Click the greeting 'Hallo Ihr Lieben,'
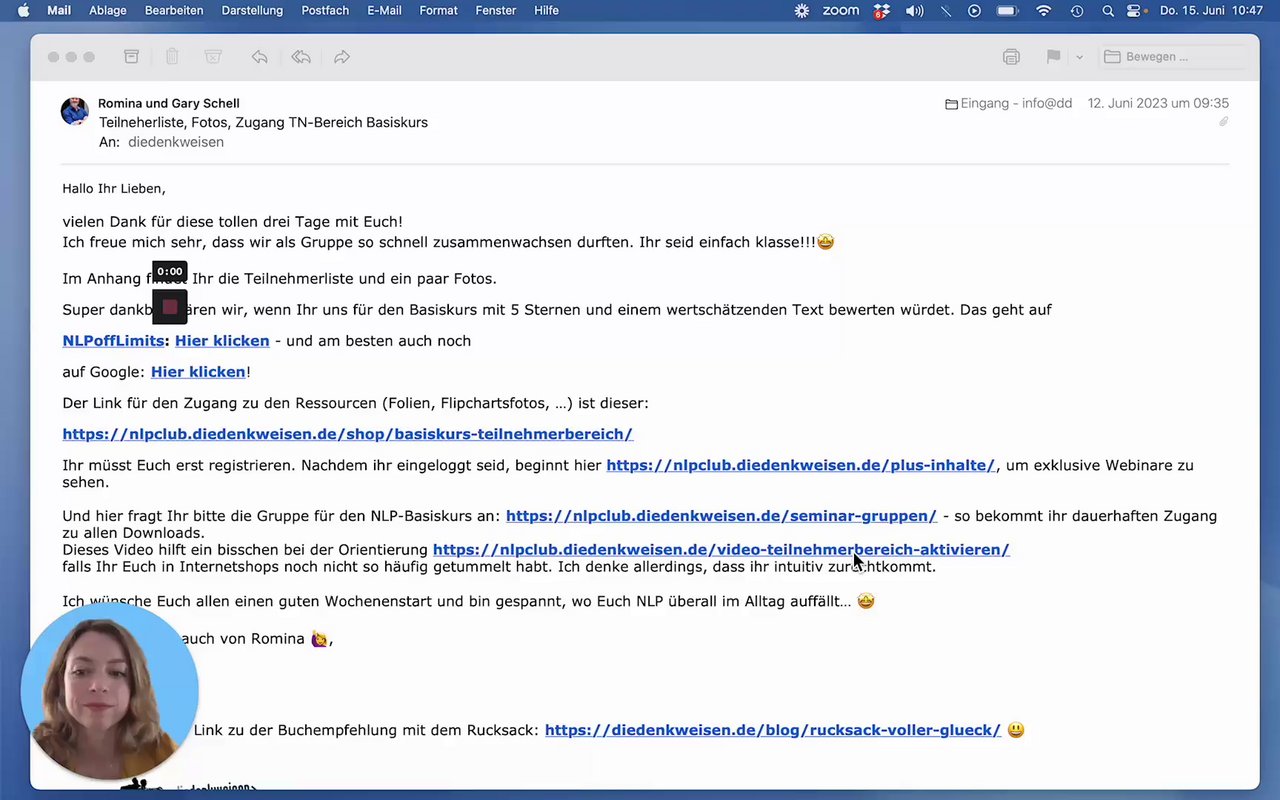1280x800 pixels. coord(114,188)
